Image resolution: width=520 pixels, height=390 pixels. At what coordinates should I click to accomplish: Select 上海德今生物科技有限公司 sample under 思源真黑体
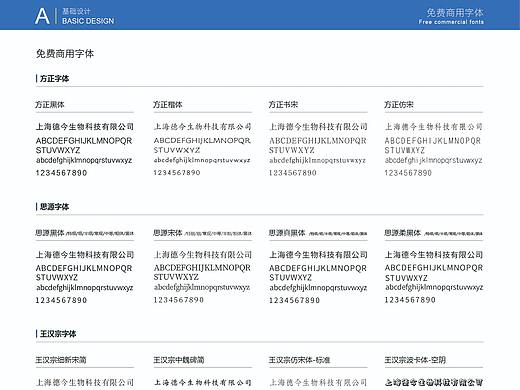tap(318, 255)
